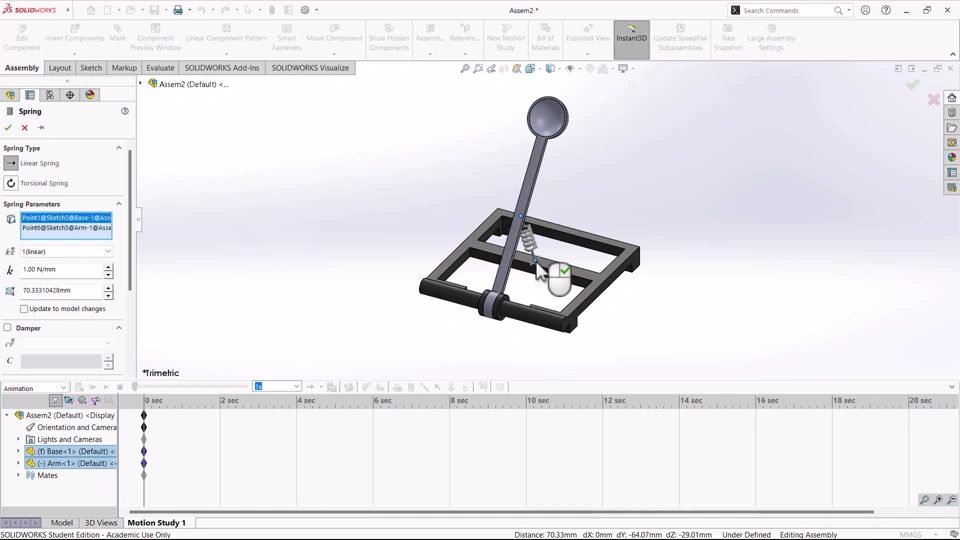Open SOLIDWORKS Resources home task pane
960x540 pixels.
point(951,98)
